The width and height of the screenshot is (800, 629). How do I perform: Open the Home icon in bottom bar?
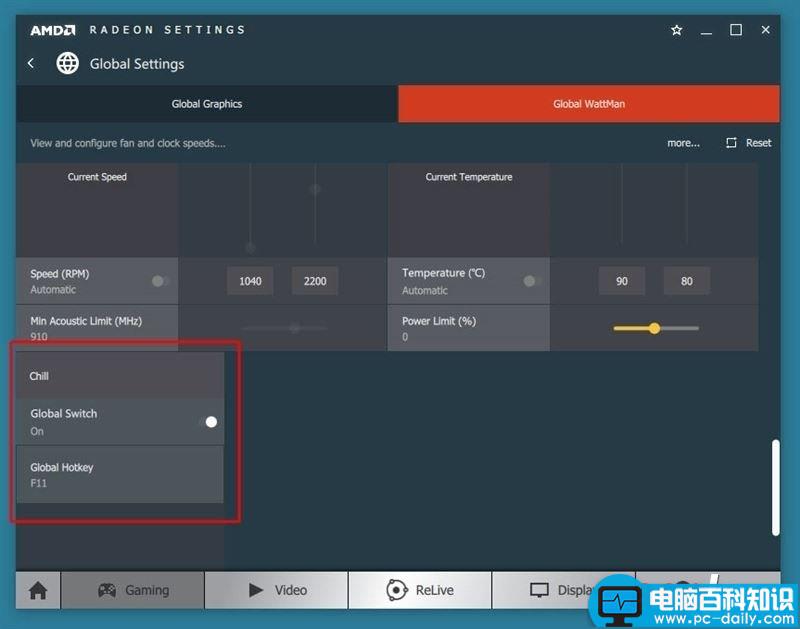coord(38,590)
